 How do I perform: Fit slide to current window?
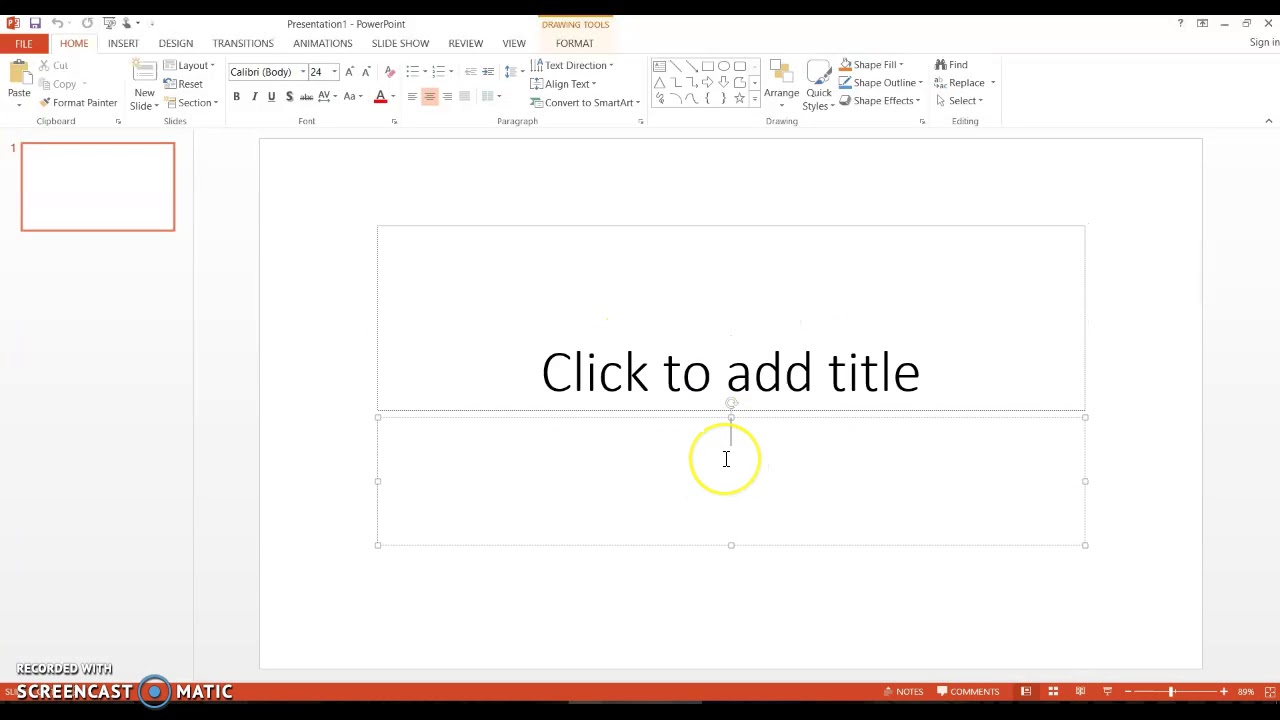tap(1270, 691)
